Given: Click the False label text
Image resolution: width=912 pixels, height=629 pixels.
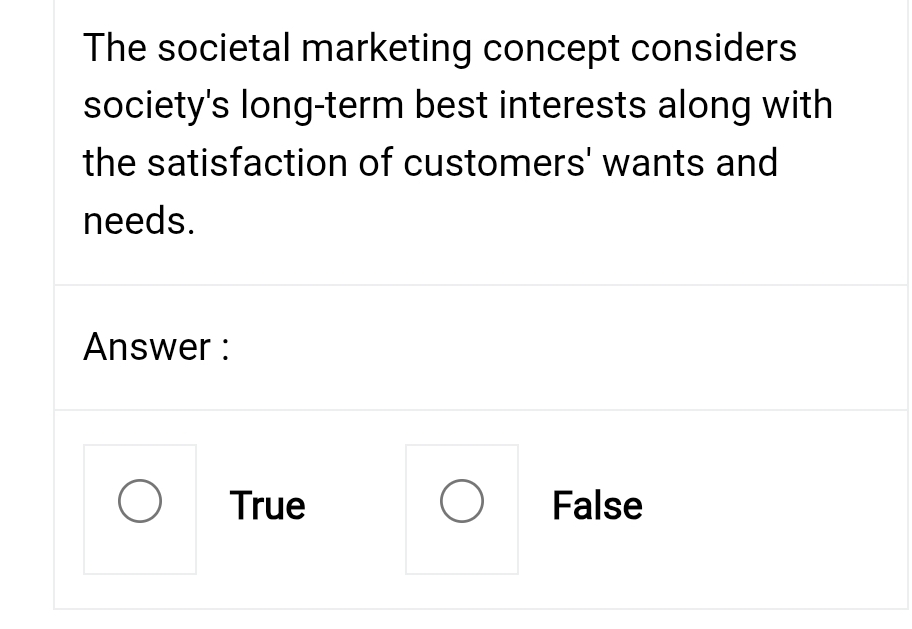Looking at the screenshot, I should pos(596,505).
